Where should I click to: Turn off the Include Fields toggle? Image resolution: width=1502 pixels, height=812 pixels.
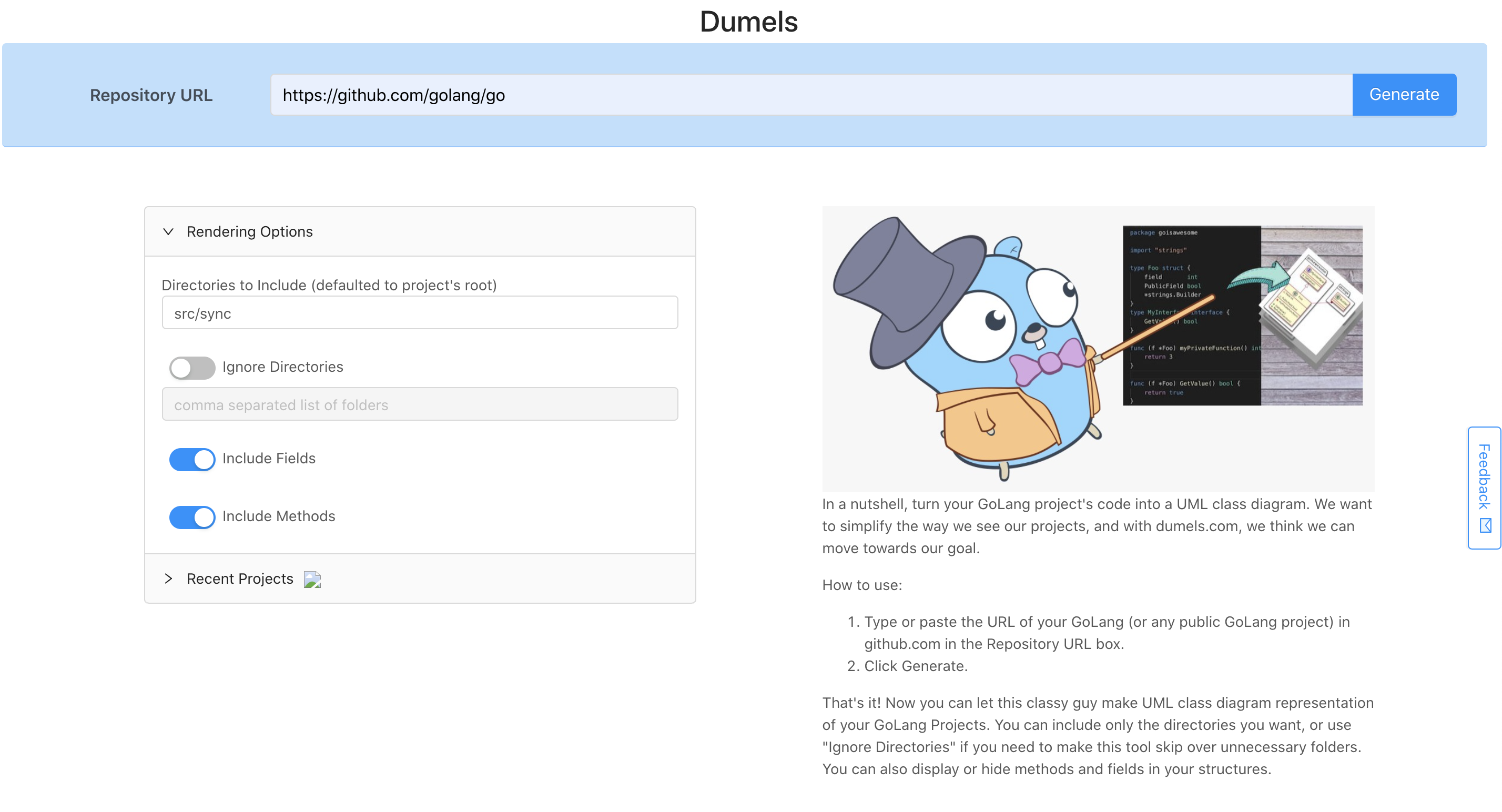[x=192, y=459]
